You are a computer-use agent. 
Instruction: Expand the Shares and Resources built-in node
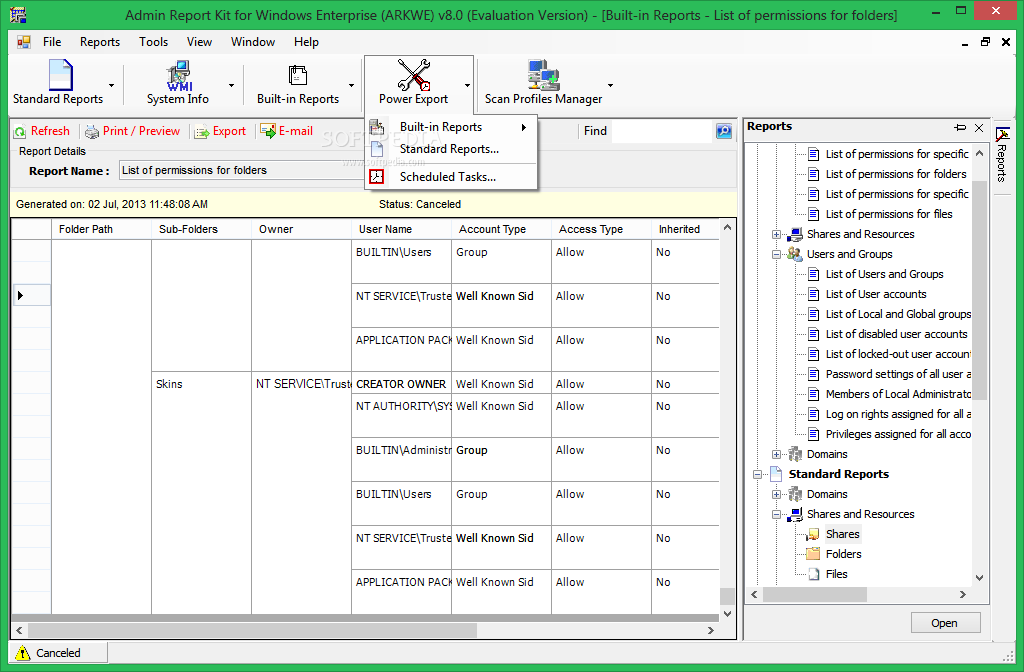point(776,234)
